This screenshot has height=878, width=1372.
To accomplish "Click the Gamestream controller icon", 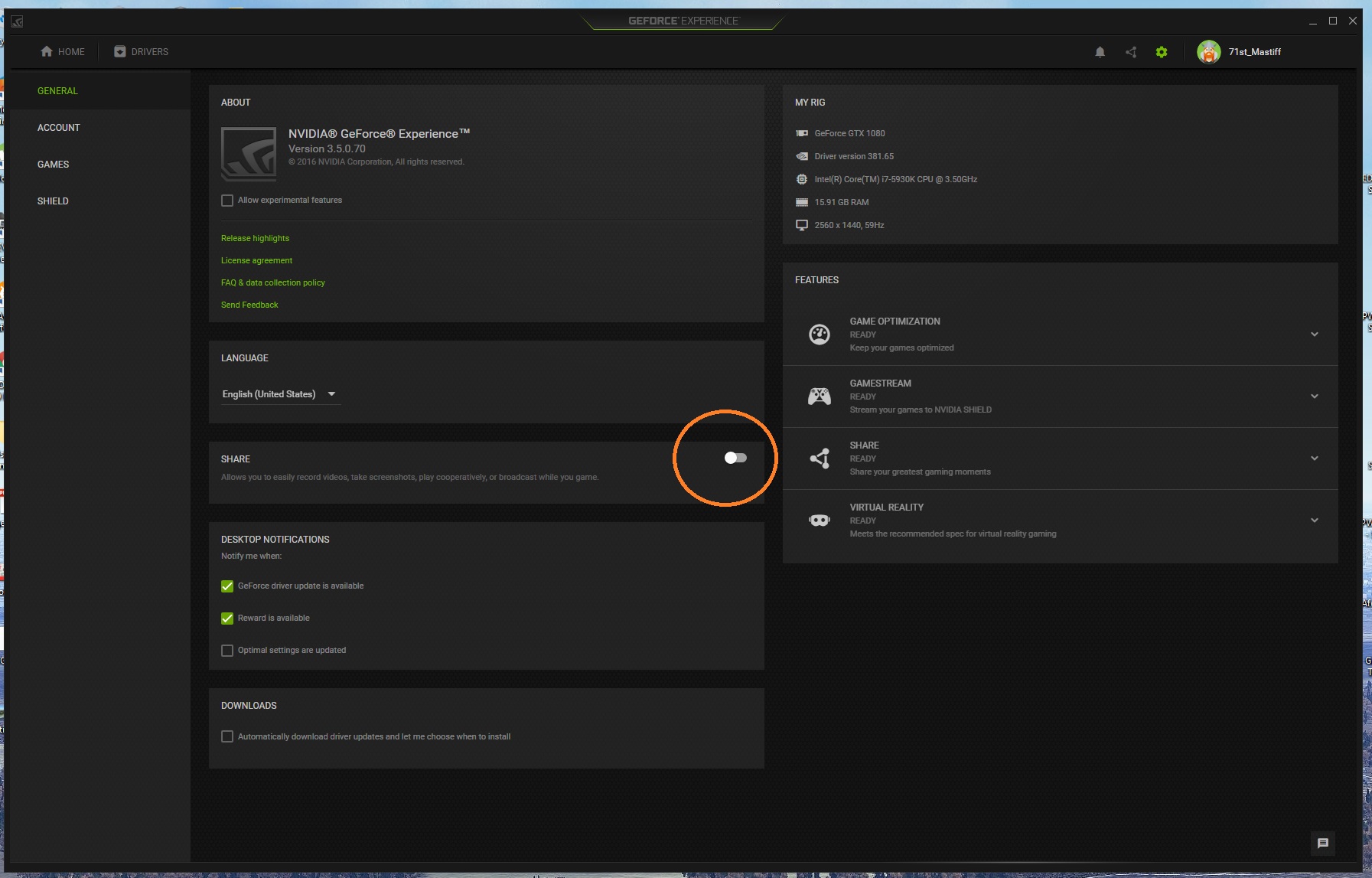I will pyautogui.click(x=820, y=397).
